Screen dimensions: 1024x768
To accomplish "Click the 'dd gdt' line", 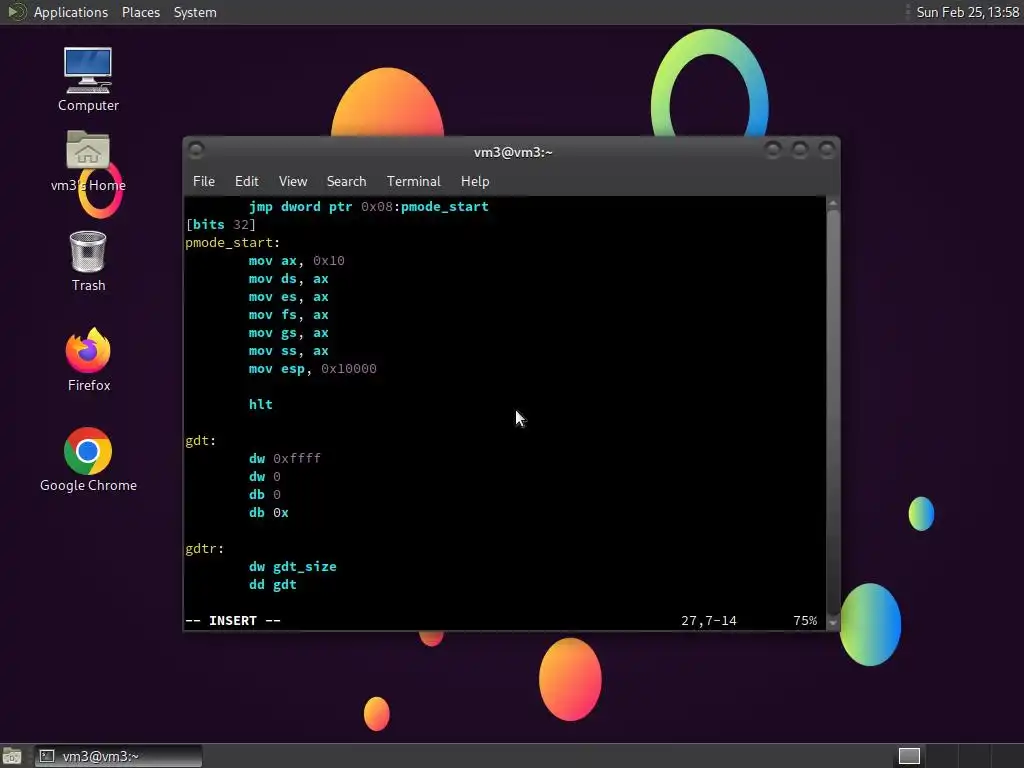I will coord(272,585).
